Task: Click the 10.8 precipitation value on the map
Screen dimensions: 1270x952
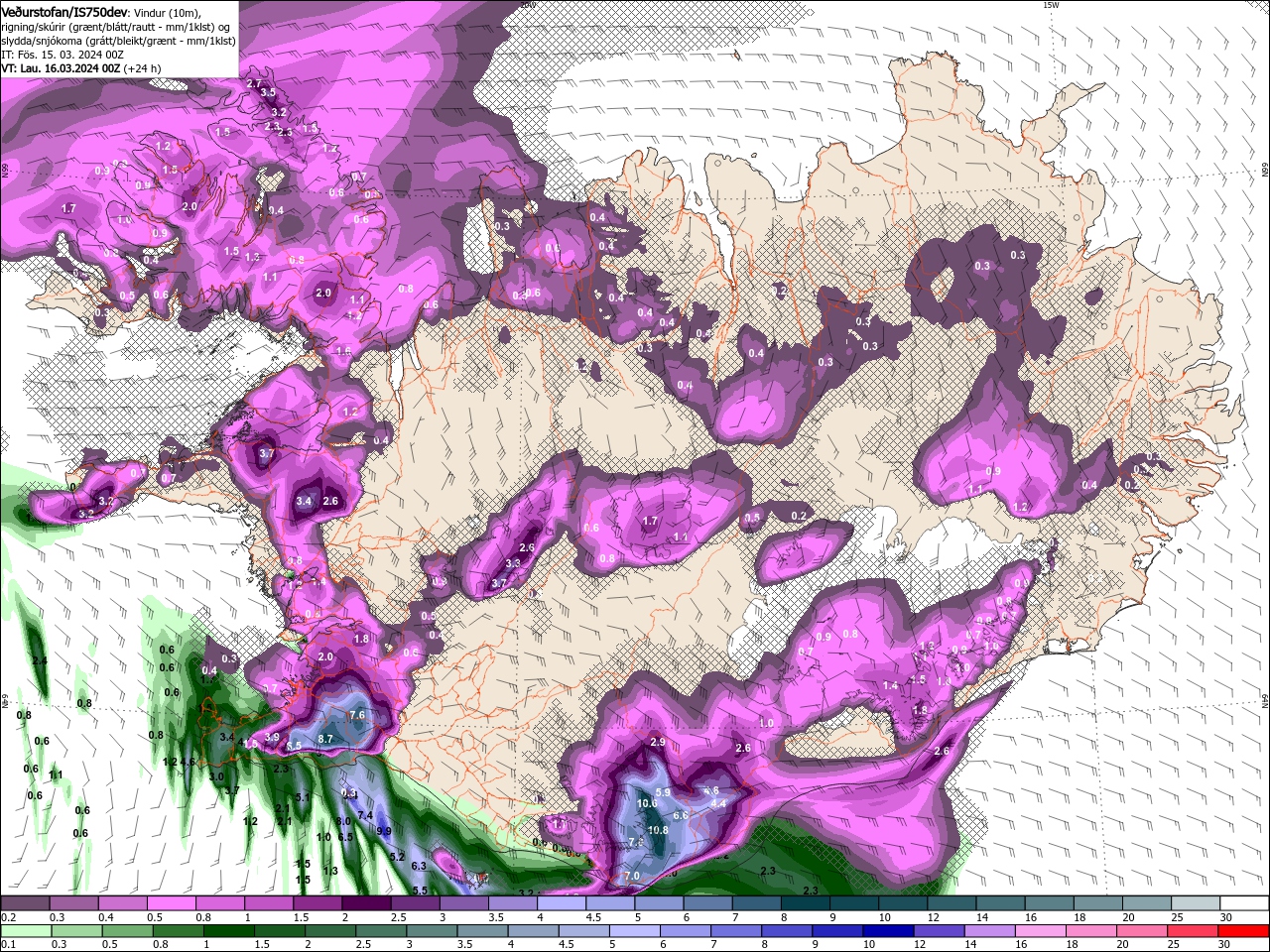Action: [x=657, y=830]
